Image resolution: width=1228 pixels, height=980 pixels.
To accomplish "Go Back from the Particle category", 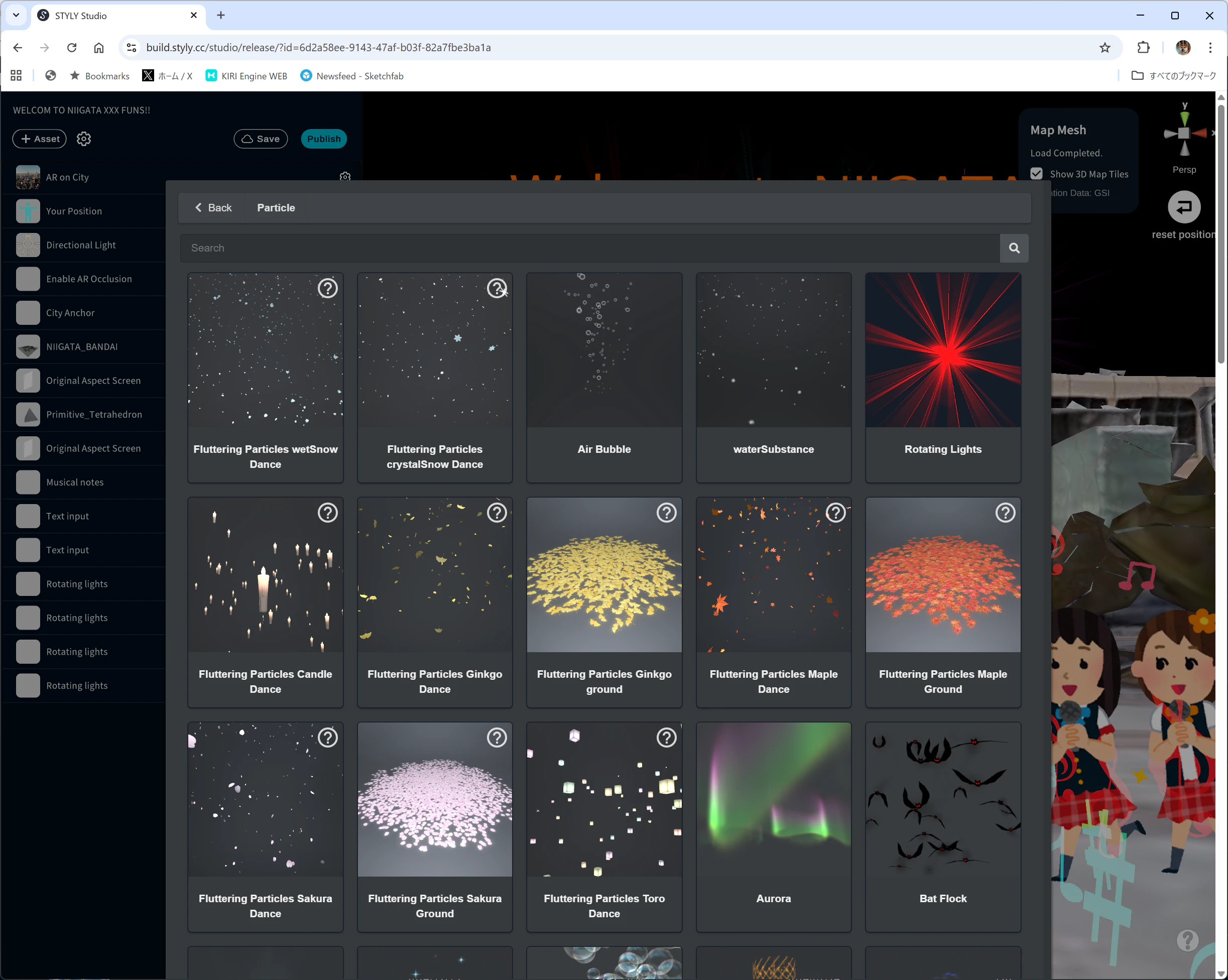I will (213, 208).
